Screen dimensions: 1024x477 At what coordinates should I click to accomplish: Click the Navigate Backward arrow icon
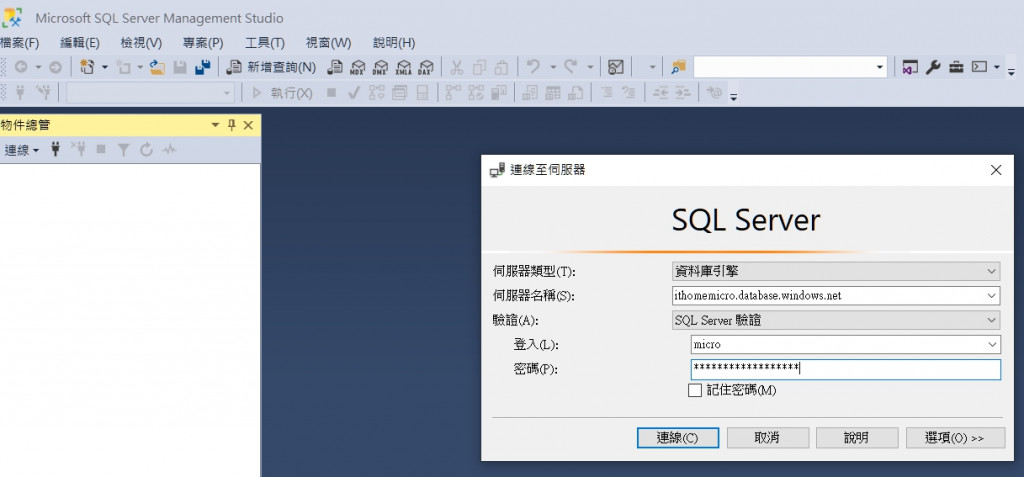[x=21, y=67]
